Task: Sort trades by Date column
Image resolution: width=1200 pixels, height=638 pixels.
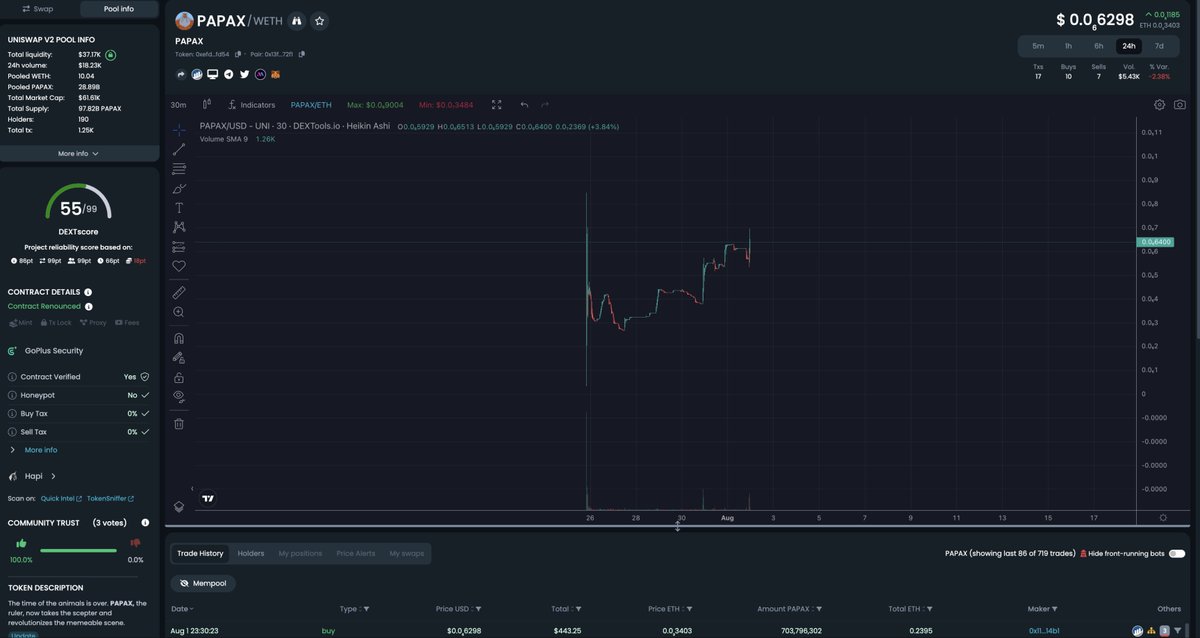Action: 181,608
